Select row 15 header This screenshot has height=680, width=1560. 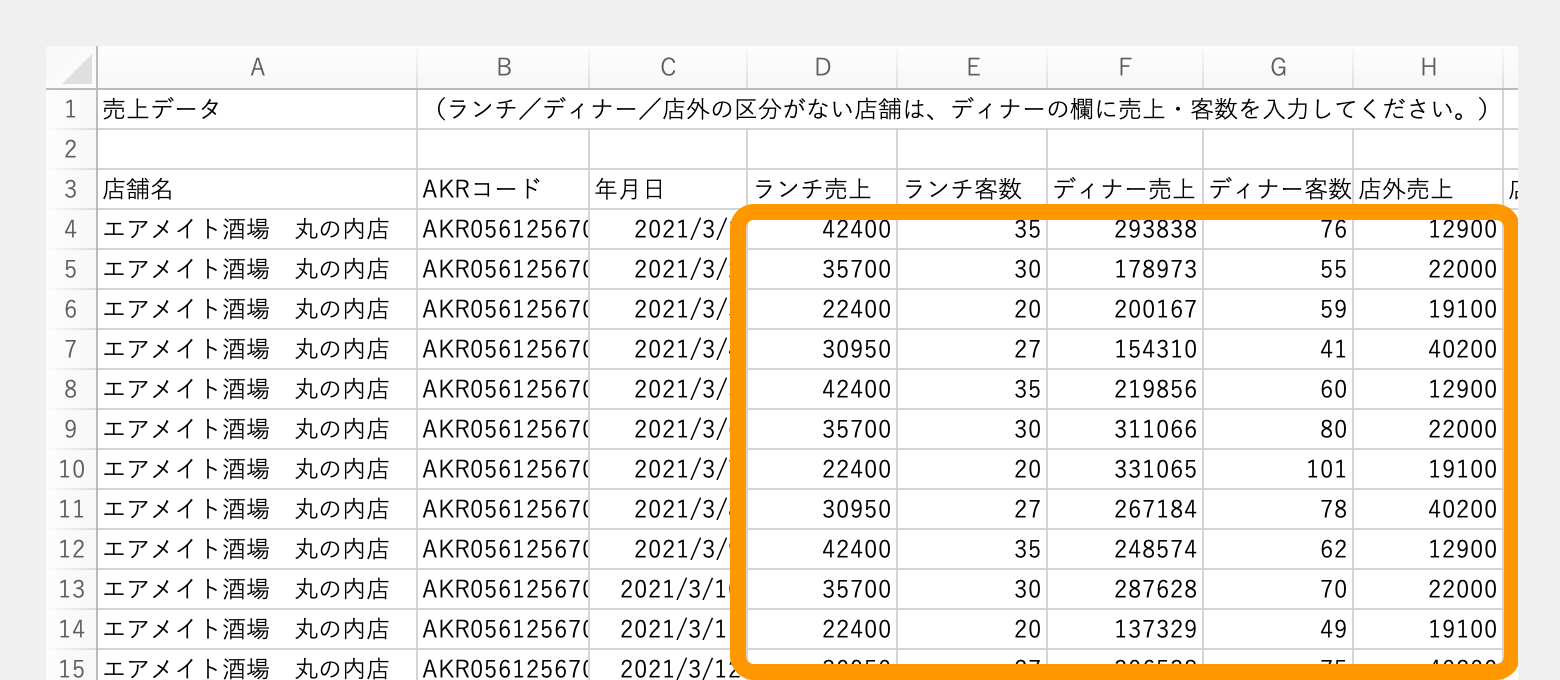click(x=72, y=665)
